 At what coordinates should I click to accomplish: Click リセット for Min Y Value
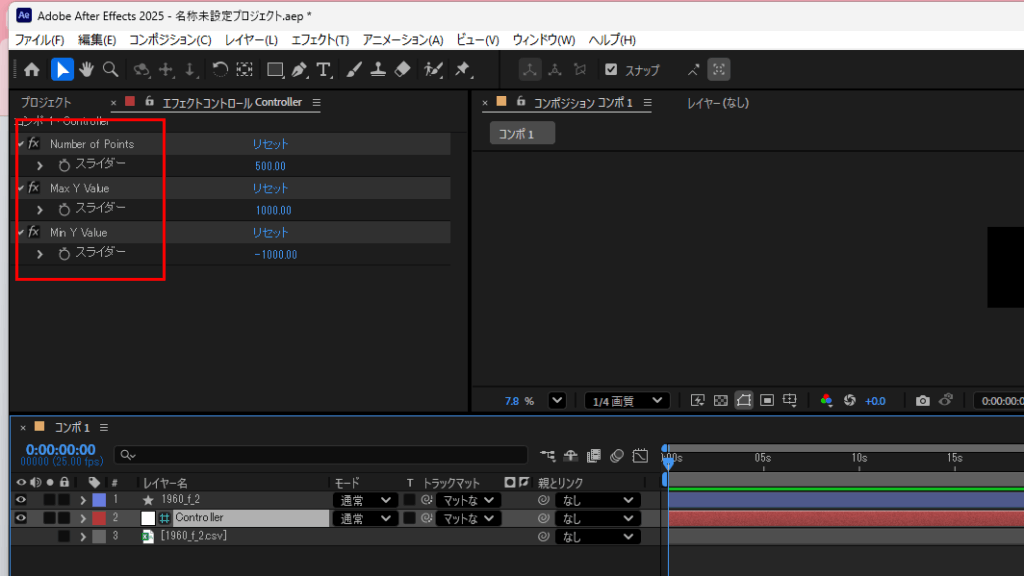pyautogui.click(x=270, y=232)
